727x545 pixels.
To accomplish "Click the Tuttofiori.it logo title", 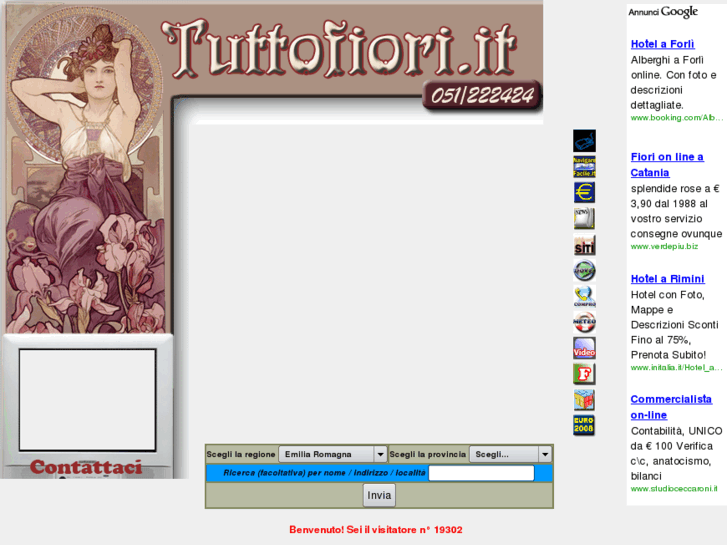I will click(x=339, y=50).
